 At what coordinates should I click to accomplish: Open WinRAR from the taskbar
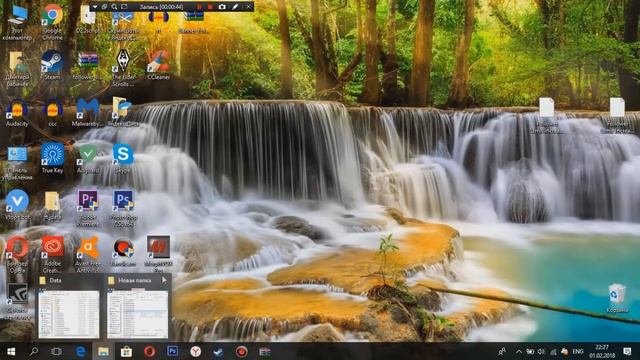[x=264, y=351]
